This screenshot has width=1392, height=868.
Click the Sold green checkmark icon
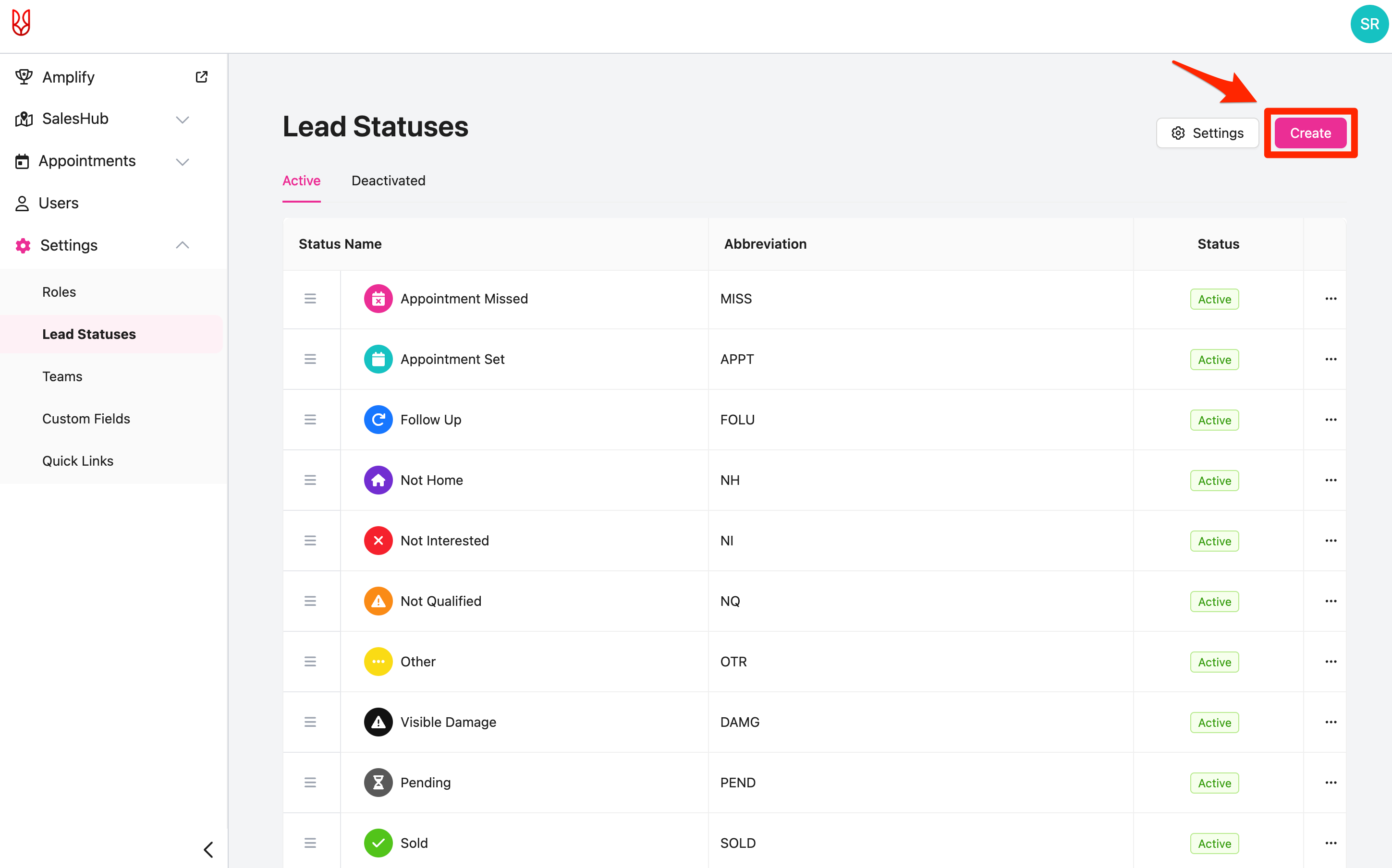(378, 843)
